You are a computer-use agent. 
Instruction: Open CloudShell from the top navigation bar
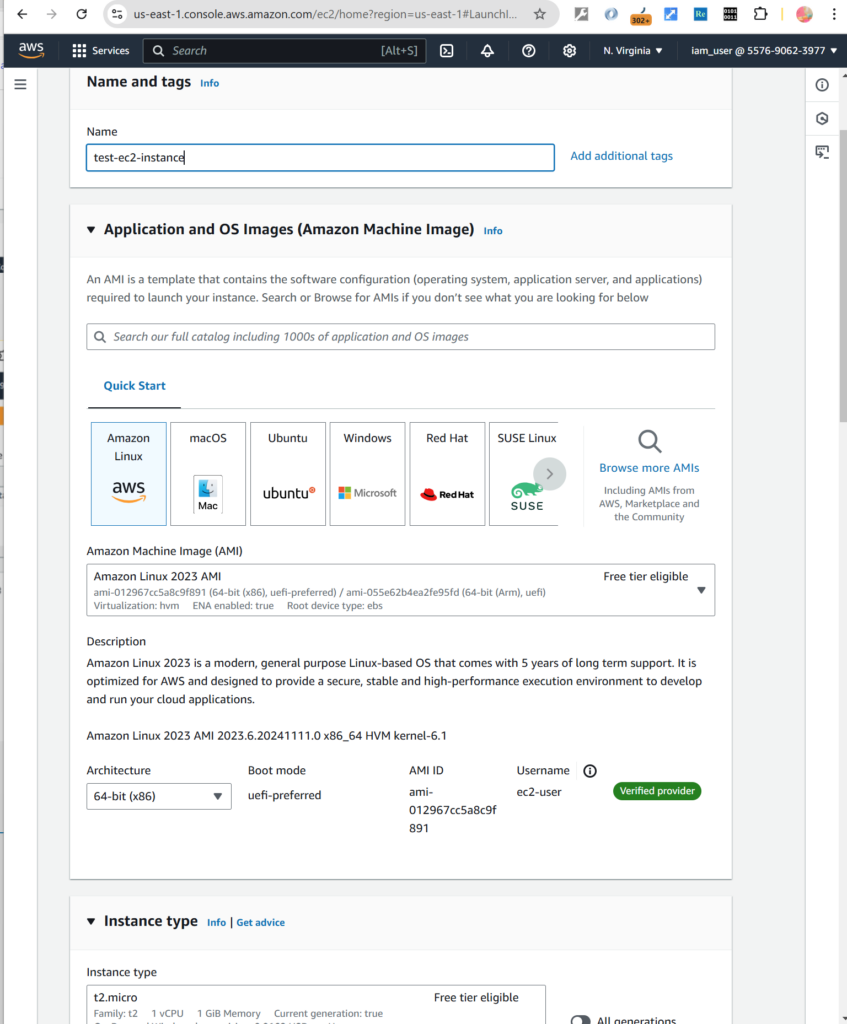click(x=447, y=51)
